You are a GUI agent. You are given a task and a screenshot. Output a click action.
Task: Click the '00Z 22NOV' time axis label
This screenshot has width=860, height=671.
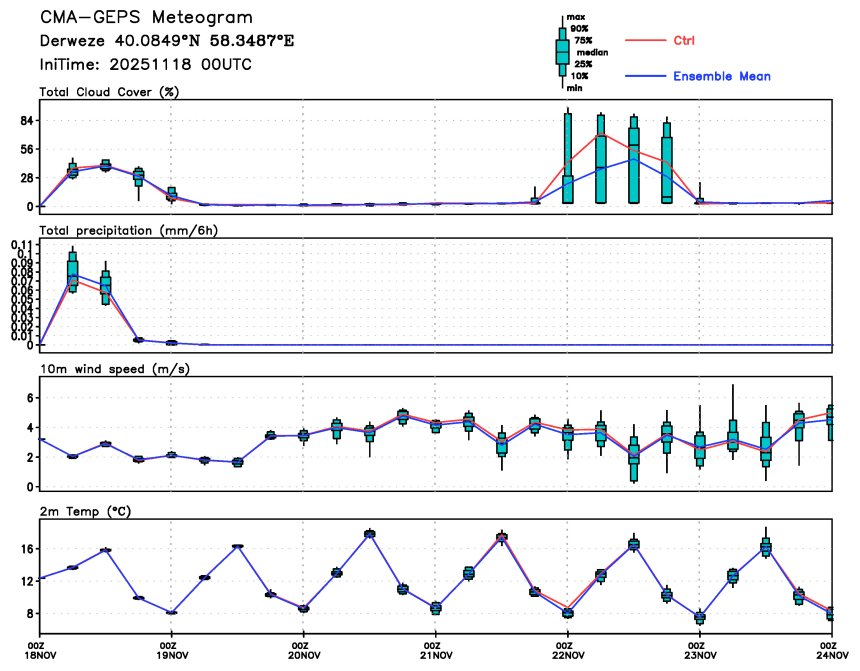click(x=568, y=651)
